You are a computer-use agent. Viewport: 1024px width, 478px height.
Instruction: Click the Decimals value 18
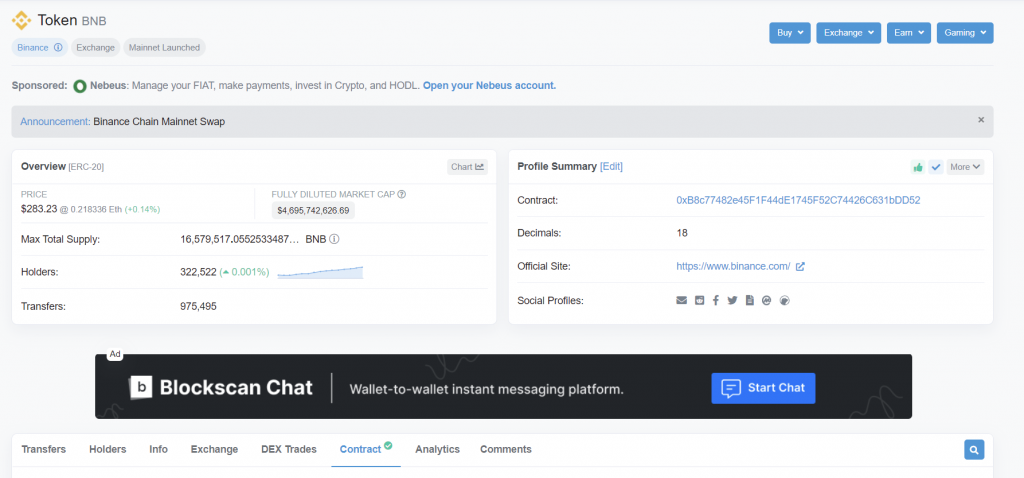point(682,232)
